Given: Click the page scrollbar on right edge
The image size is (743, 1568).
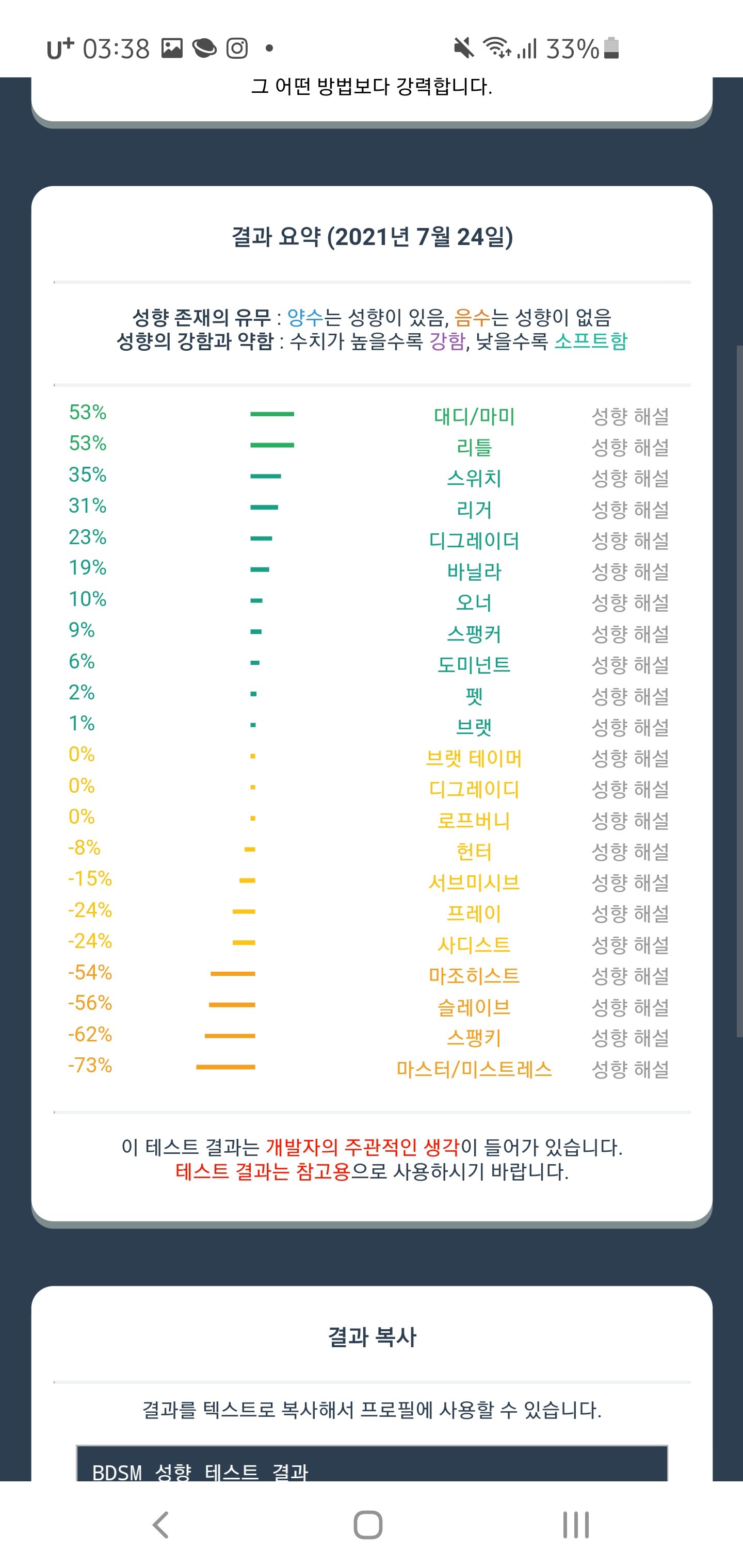Looking at the screenshot, I should click(x=739, y=691).
